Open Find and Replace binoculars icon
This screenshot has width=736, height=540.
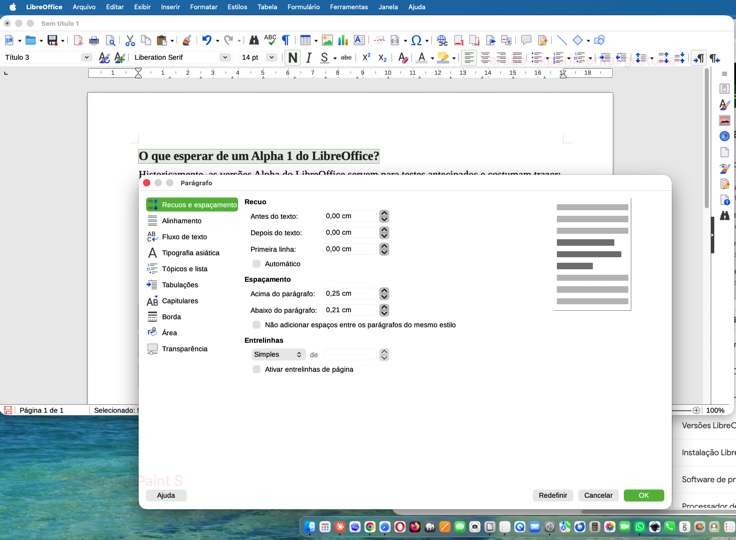point(254,40)
